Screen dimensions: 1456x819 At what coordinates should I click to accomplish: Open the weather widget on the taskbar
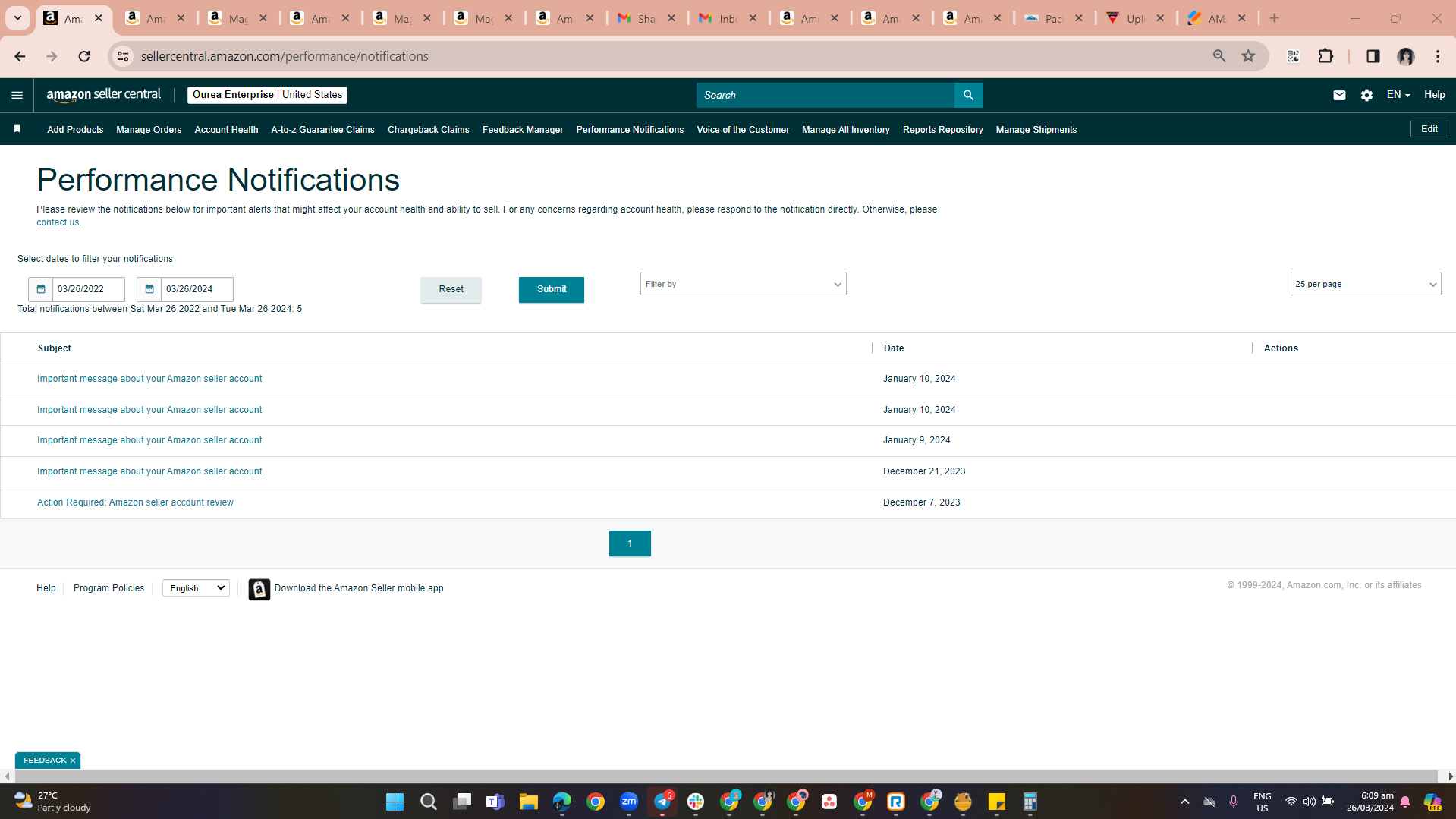53,802
